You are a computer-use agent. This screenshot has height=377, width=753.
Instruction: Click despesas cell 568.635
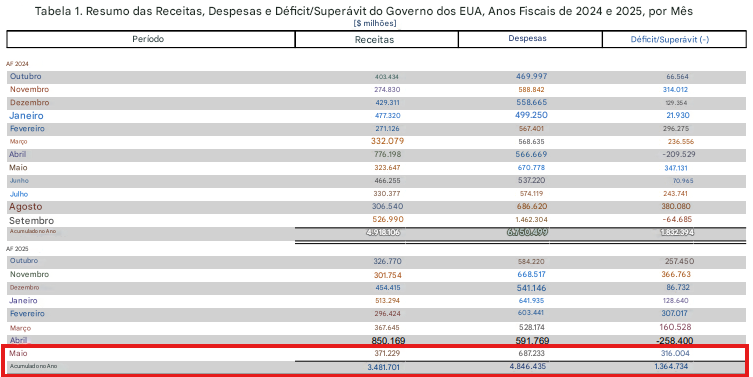531,142
